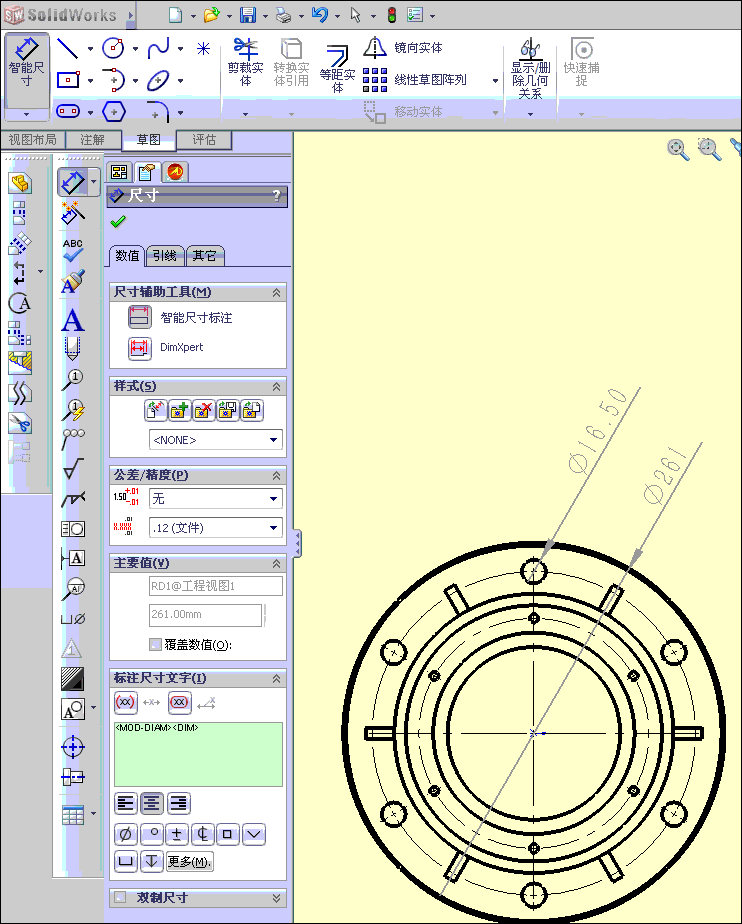Insert the centerline symbol
This screenshot has width=742, height=924.
coord(203,834)
